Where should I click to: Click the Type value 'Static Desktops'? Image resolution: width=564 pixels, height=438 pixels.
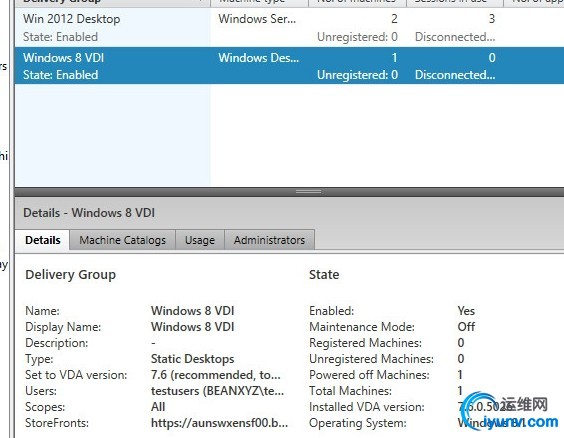point(192,359)
